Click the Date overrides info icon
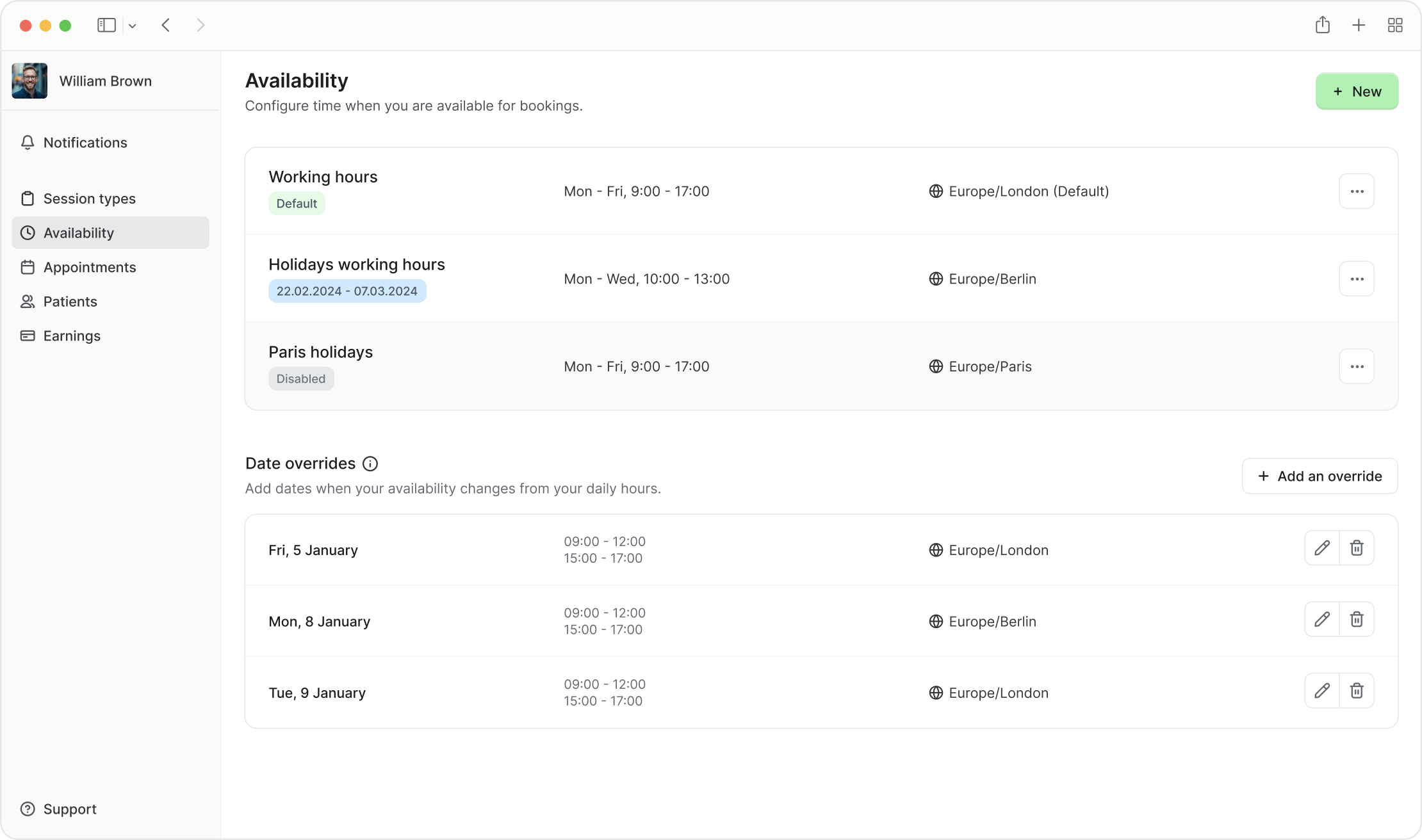 coord(370,464)
